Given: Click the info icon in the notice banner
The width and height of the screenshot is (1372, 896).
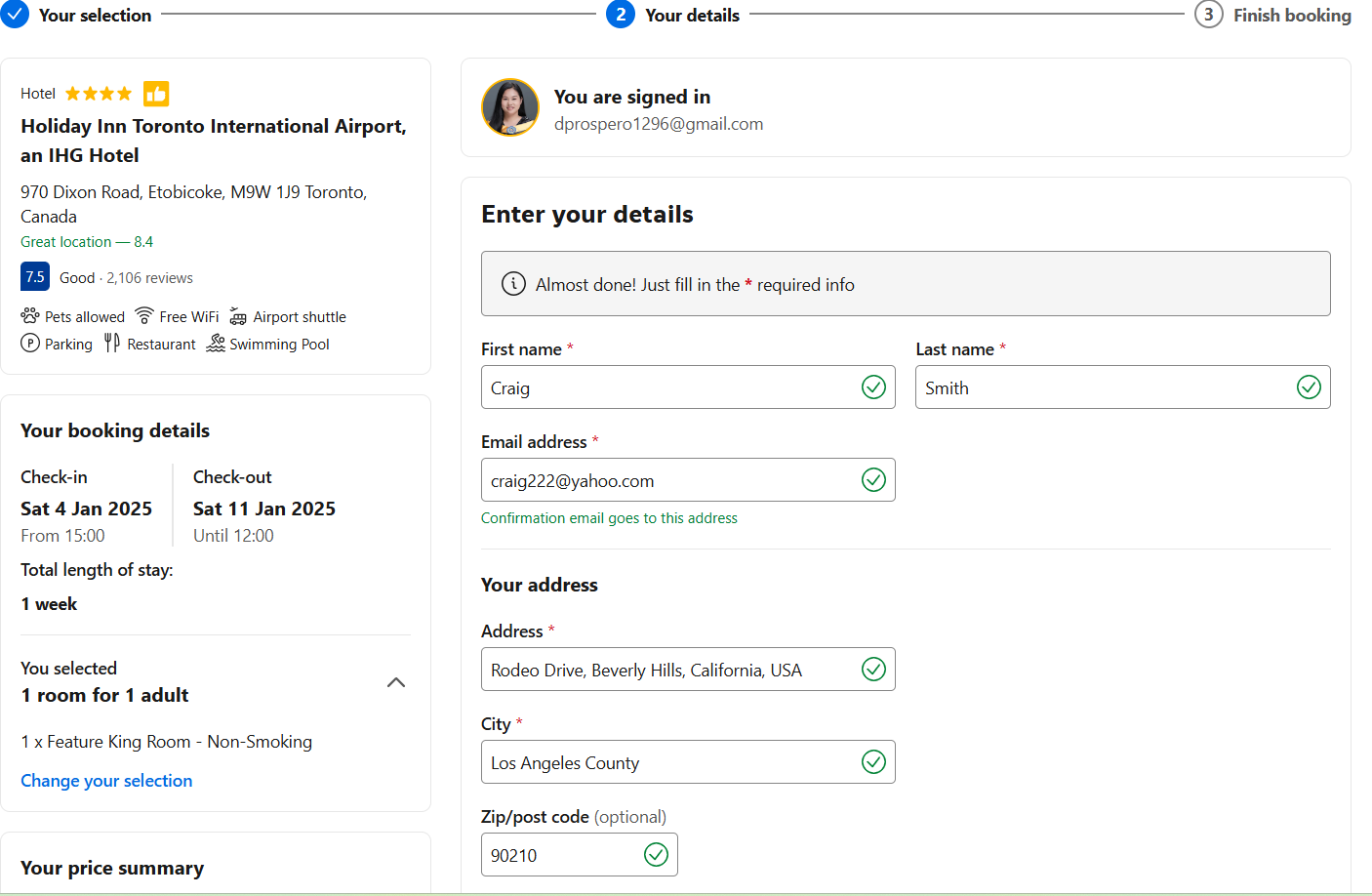Looking at the screenshot, I should coord(513,284).
